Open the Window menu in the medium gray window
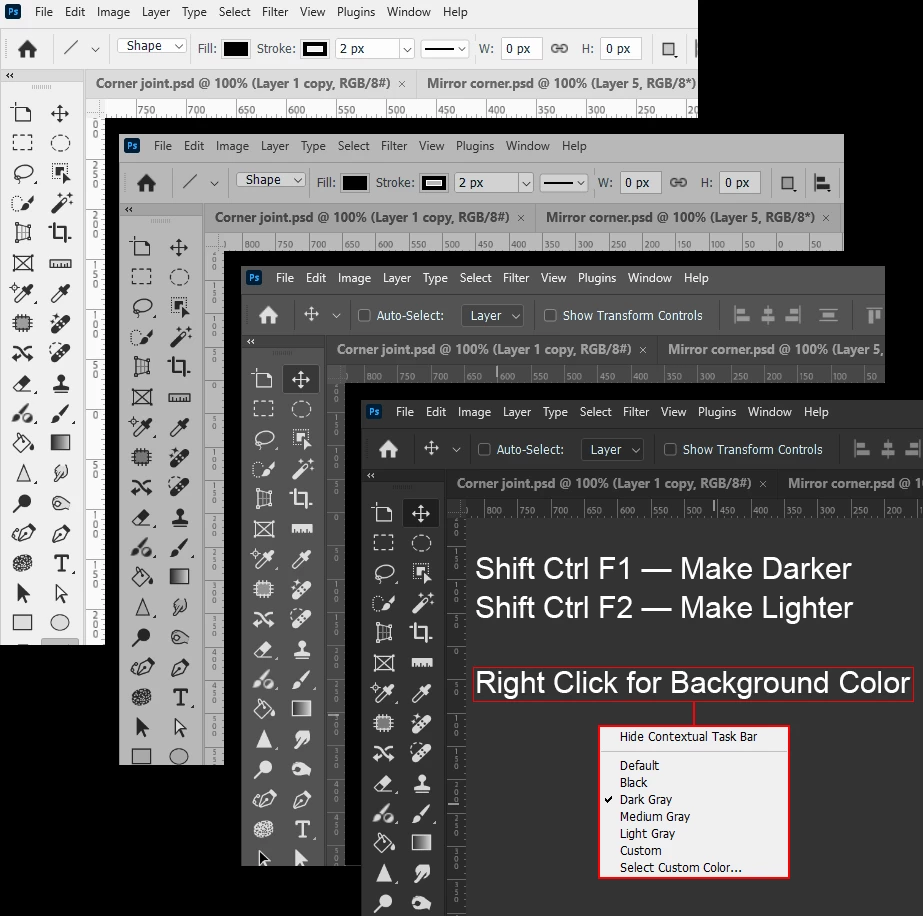923x916 pixels. pos(649,278)
